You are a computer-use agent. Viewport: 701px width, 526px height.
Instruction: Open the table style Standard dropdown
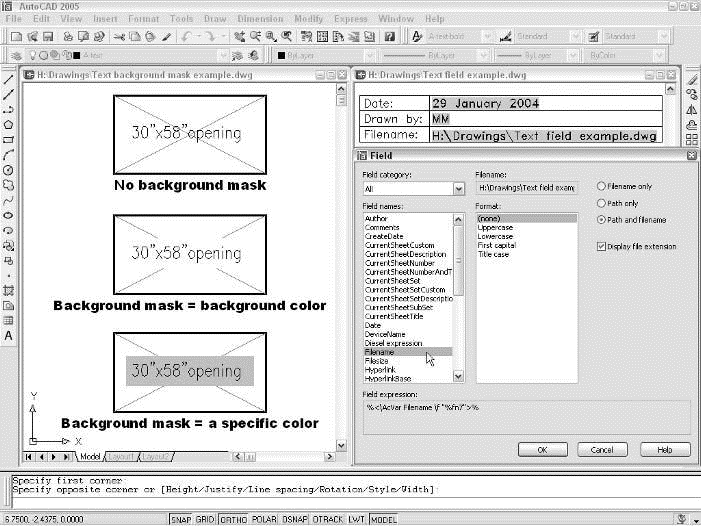click(x=663, y=37)
